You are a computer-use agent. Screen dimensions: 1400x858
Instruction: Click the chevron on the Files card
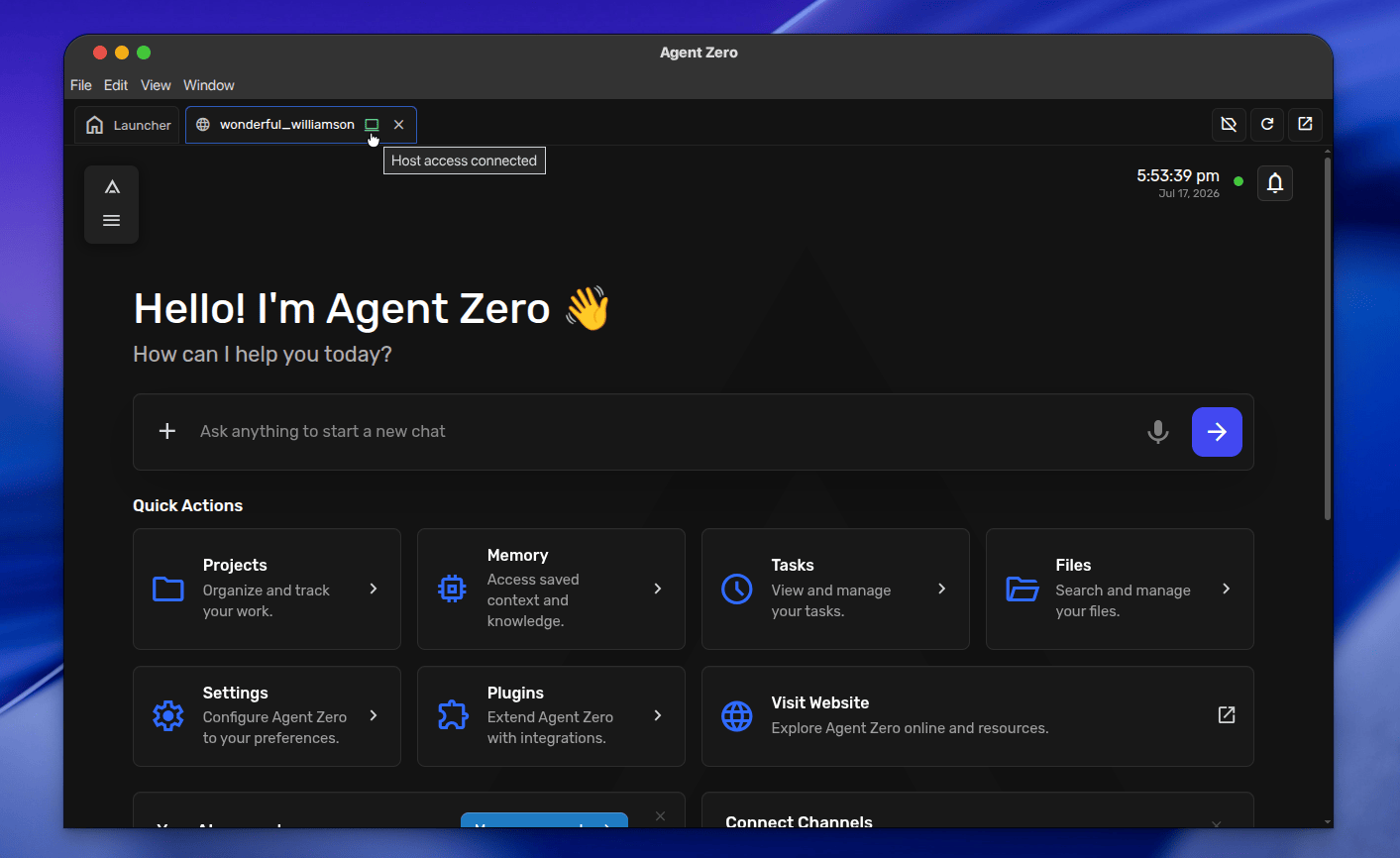[1227, 589]
